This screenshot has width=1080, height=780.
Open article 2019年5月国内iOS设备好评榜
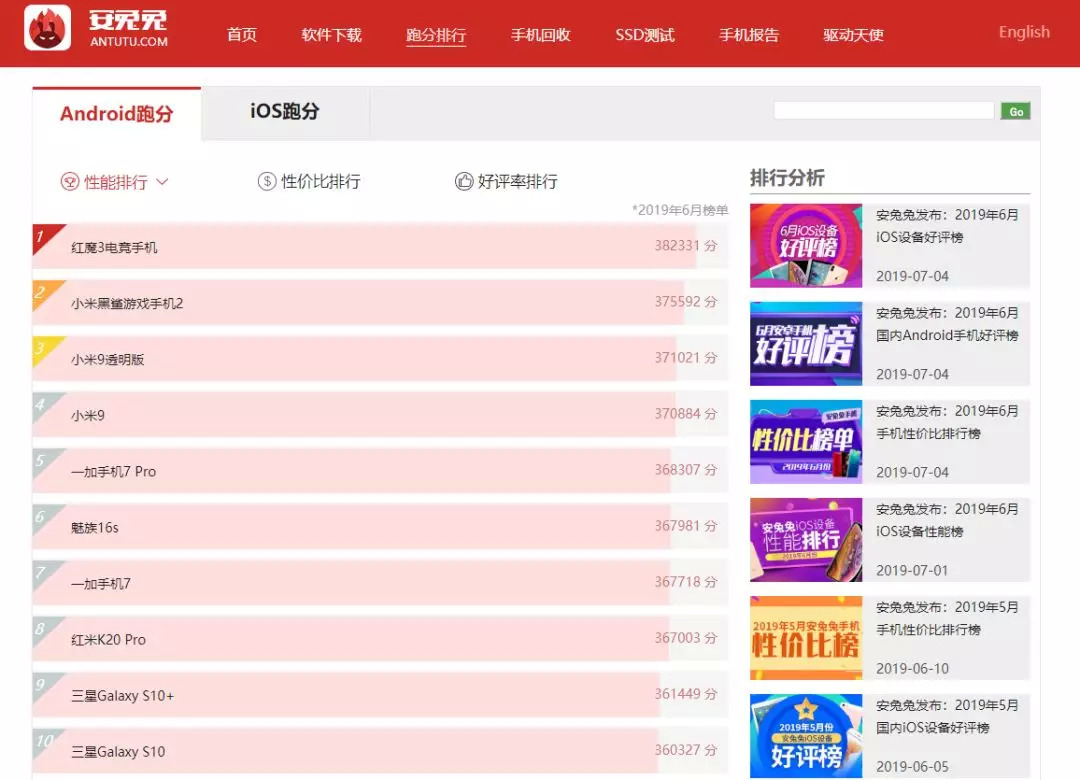[947, 716]
